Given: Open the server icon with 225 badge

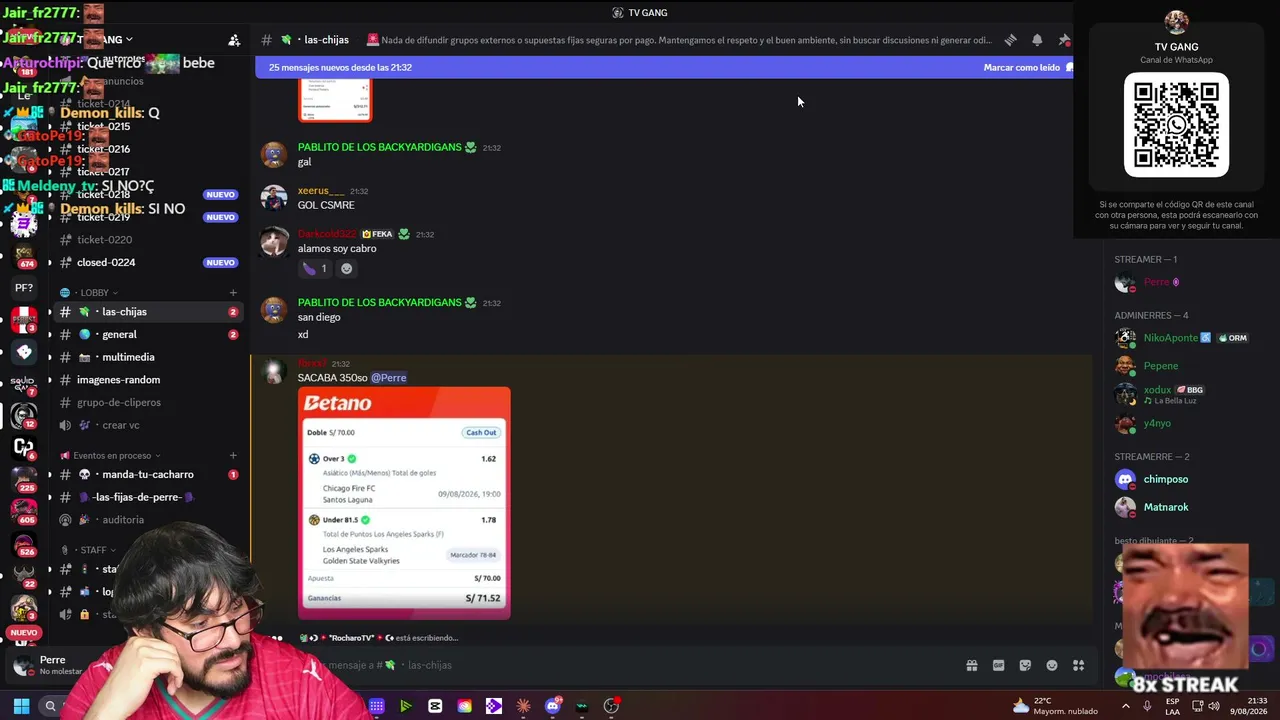Looking at the screenshot, I should coord(24,479).
